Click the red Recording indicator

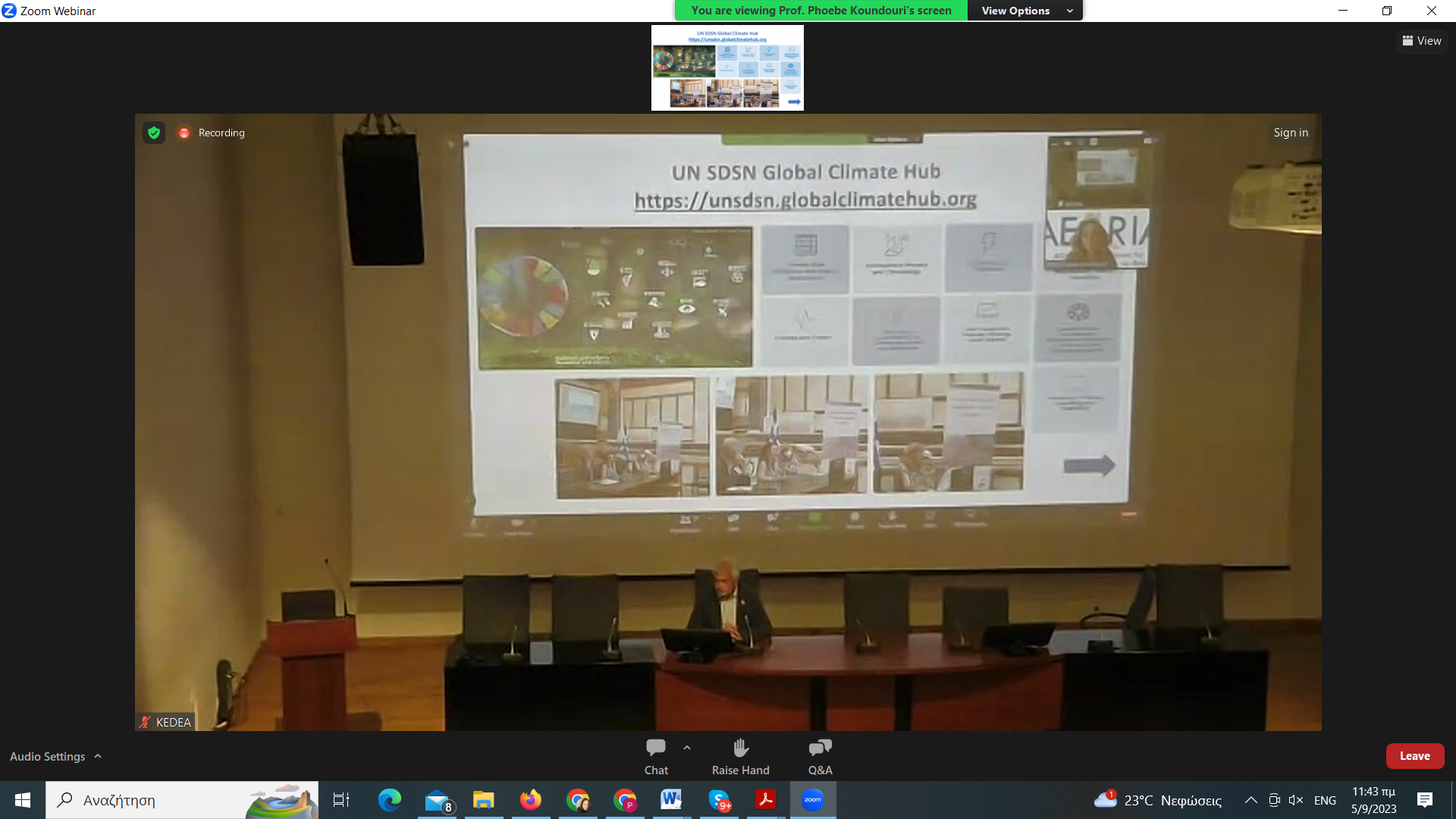pos(184,133)
